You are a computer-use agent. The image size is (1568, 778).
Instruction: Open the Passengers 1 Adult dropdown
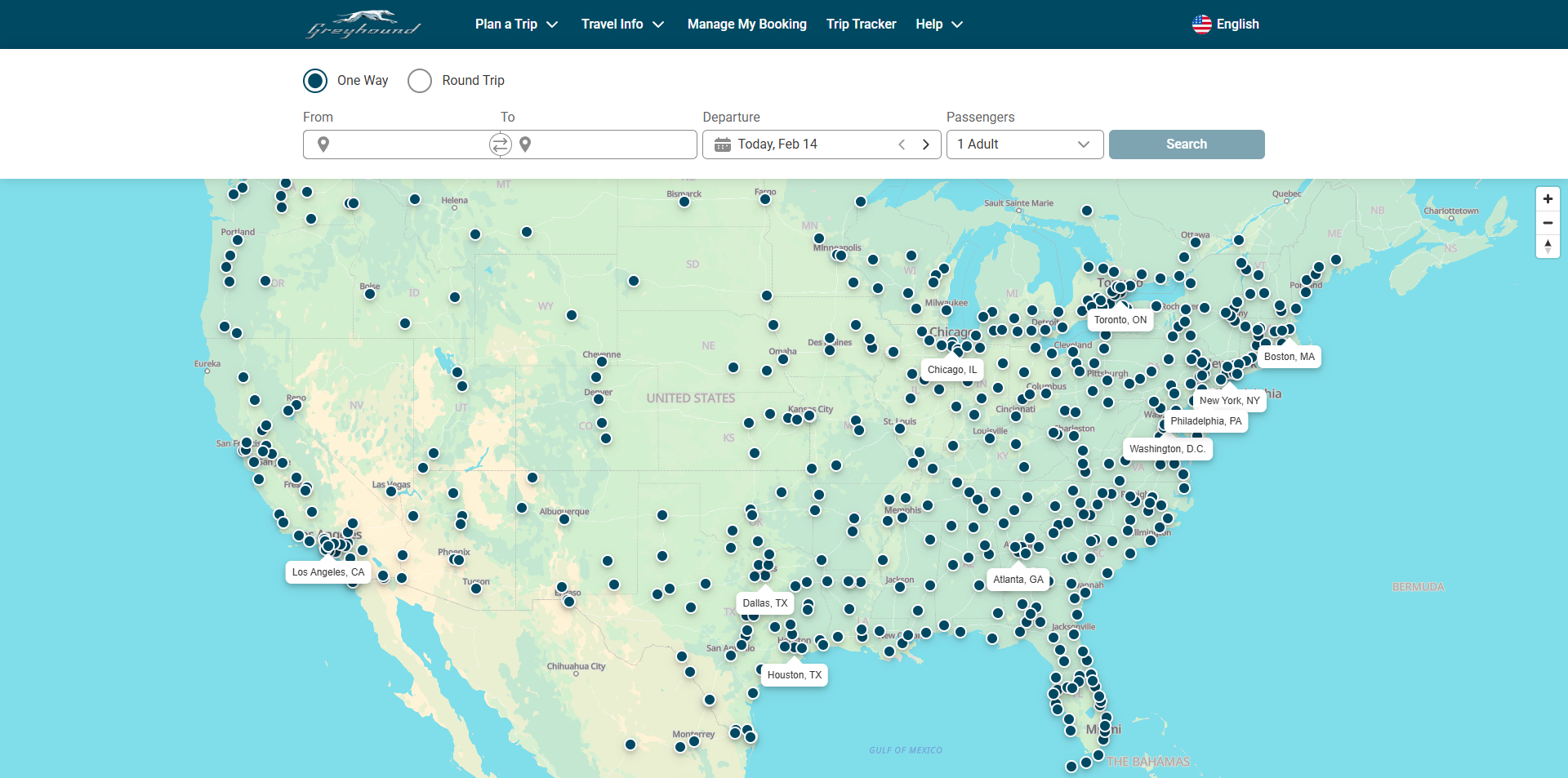point(1024,144)
